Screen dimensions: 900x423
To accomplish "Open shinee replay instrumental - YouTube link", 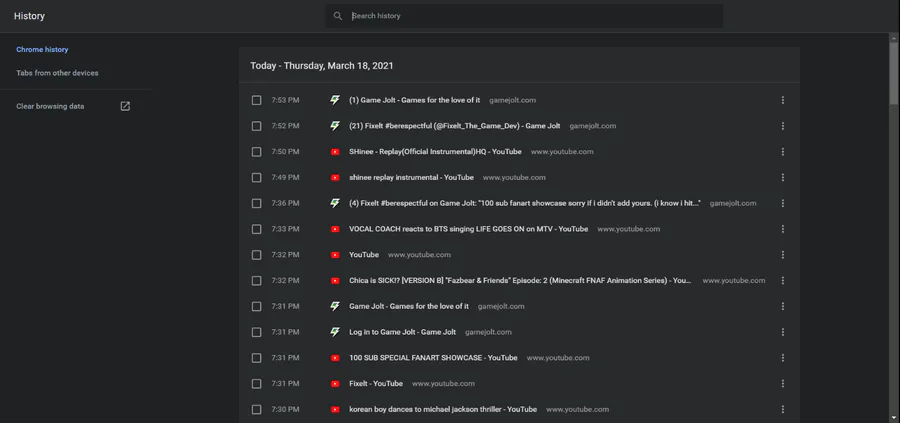I will pos(411,177).
